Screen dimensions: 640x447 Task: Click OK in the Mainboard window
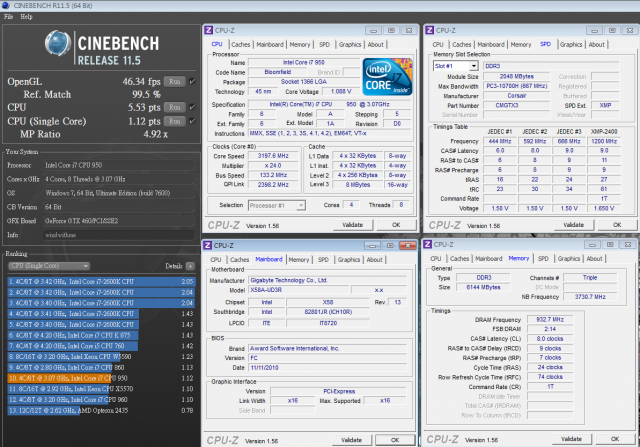[395, 440]
